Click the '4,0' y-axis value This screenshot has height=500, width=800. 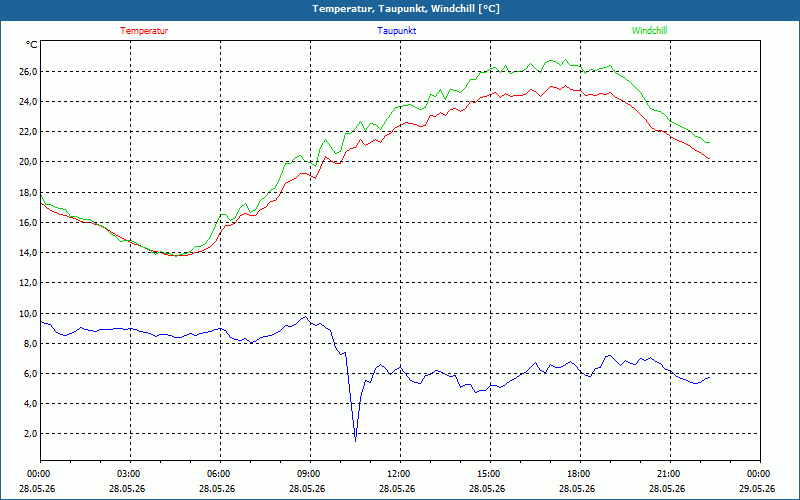(31, 404)
